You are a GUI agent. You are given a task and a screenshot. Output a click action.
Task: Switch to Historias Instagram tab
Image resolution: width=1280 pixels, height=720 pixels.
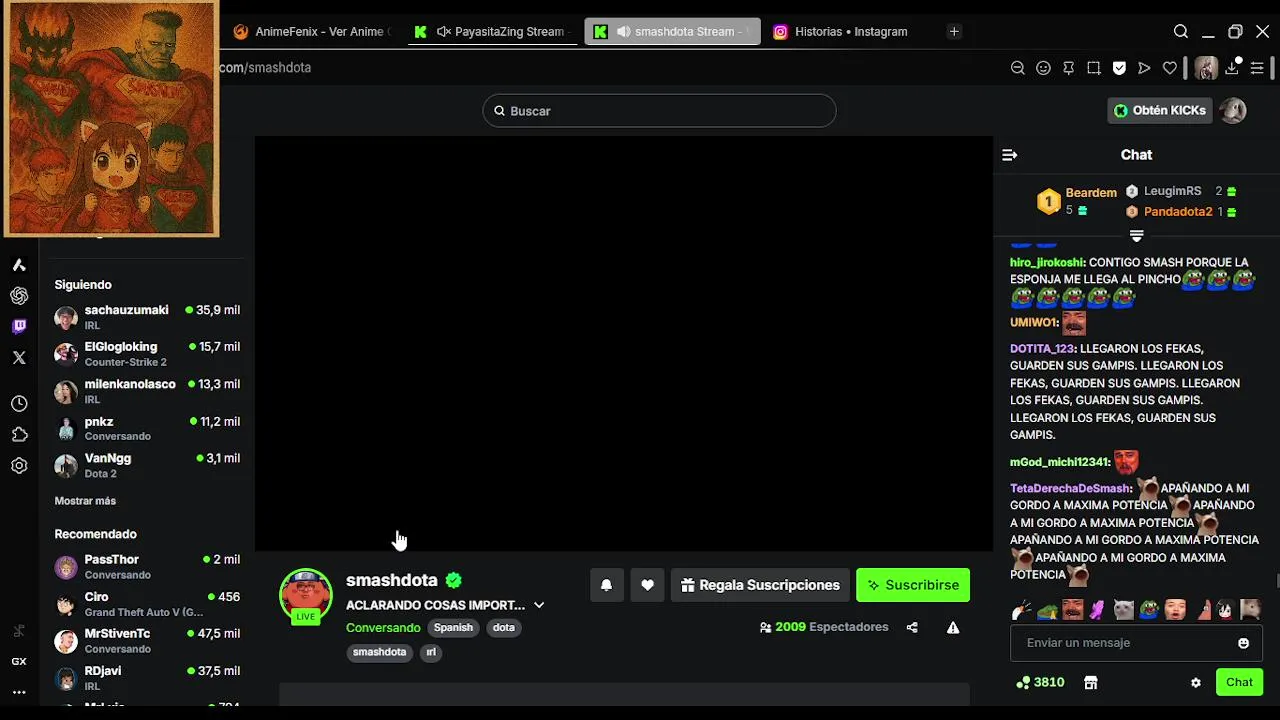click(x=842, y=32)
